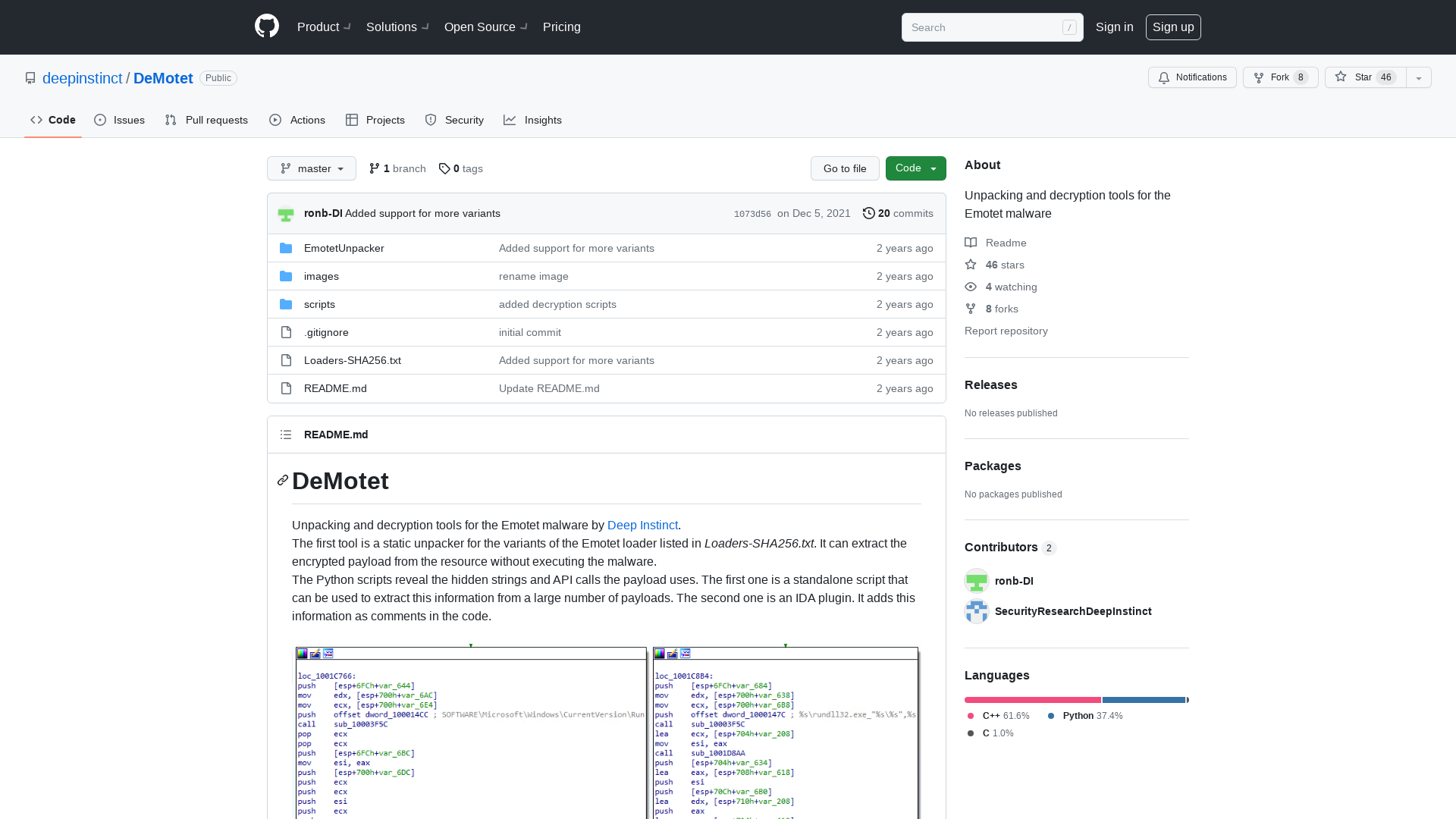
Task: View the 46 stars link
Action: 994,265
